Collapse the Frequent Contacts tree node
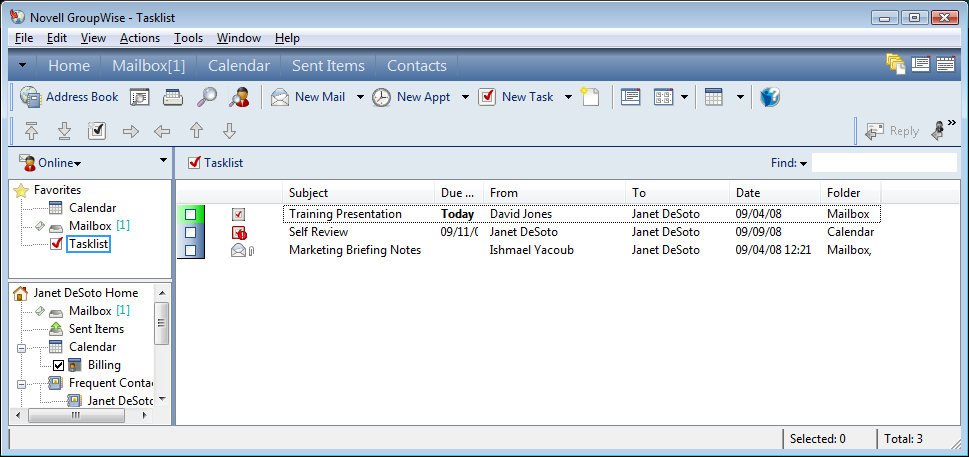The height and width of the screenshot is (457, 969). point(22,384)
